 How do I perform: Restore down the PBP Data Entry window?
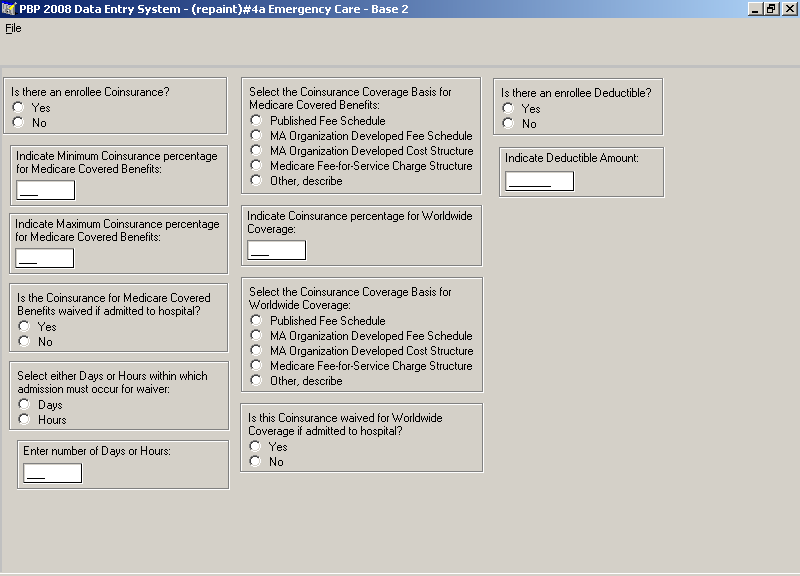[x=771, y=9]
